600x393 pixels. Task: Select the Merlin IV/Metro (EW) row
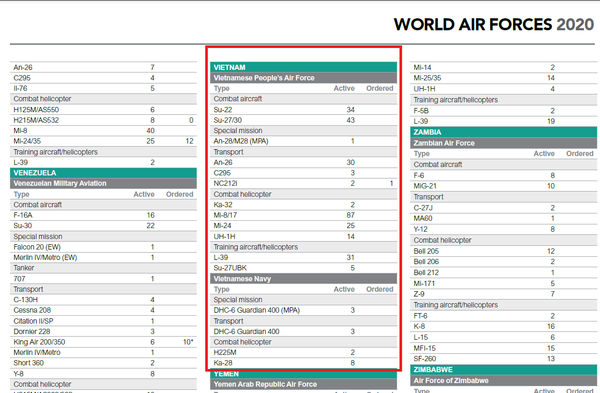[x=103, y=258]
